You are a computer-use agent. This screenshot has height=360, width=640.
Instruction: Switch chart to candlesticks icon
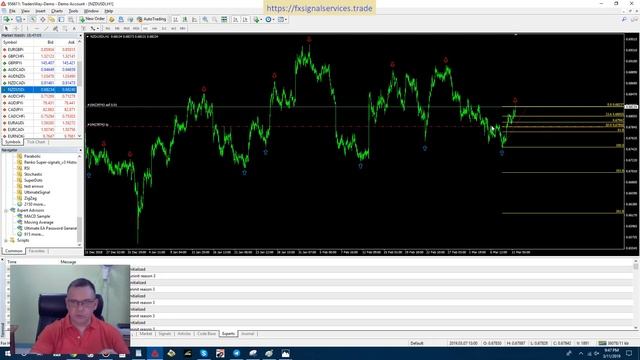(185, 19)
